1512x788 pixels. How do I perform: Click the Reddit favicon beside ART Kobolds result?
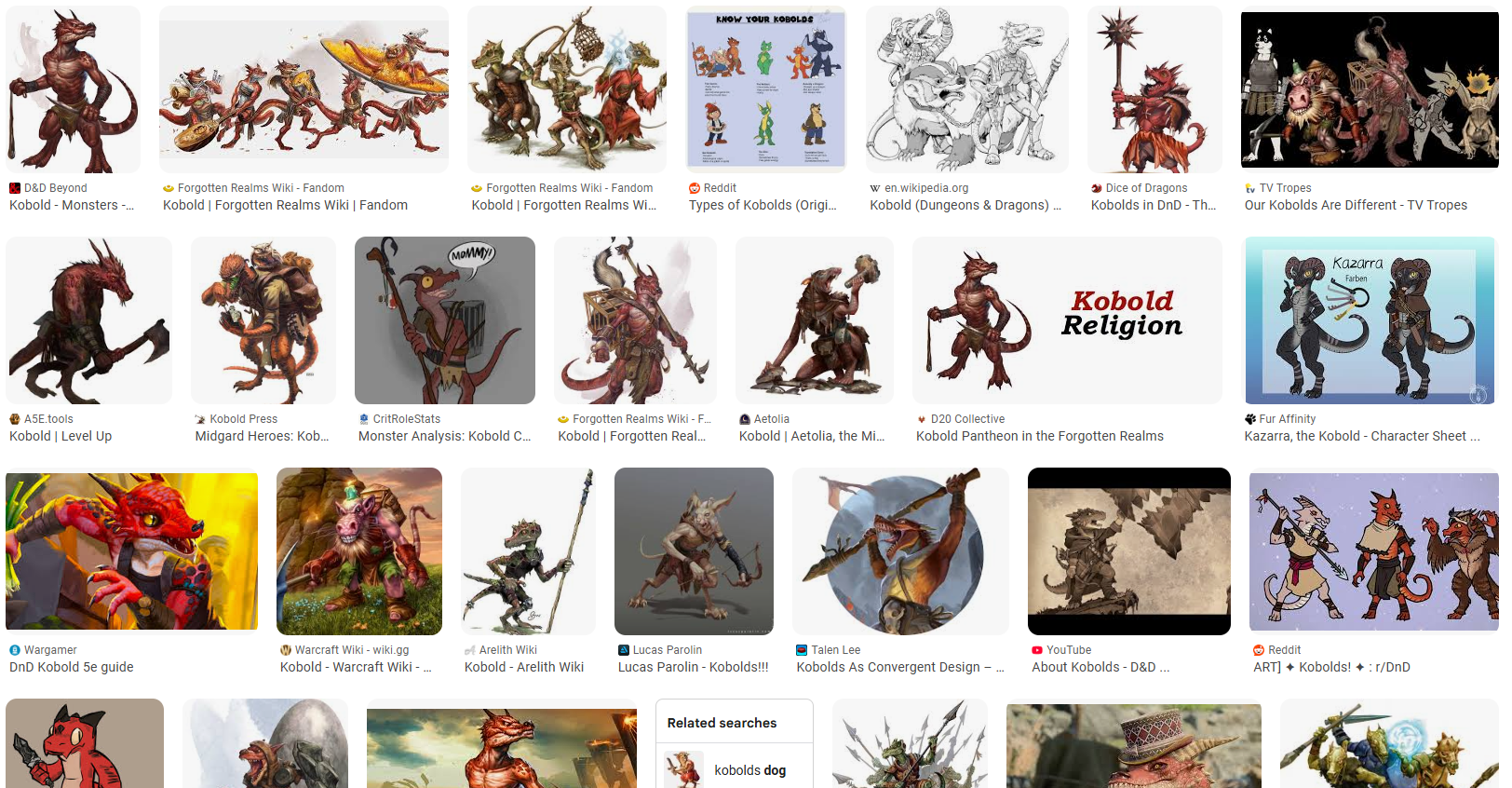[1259, 650]
